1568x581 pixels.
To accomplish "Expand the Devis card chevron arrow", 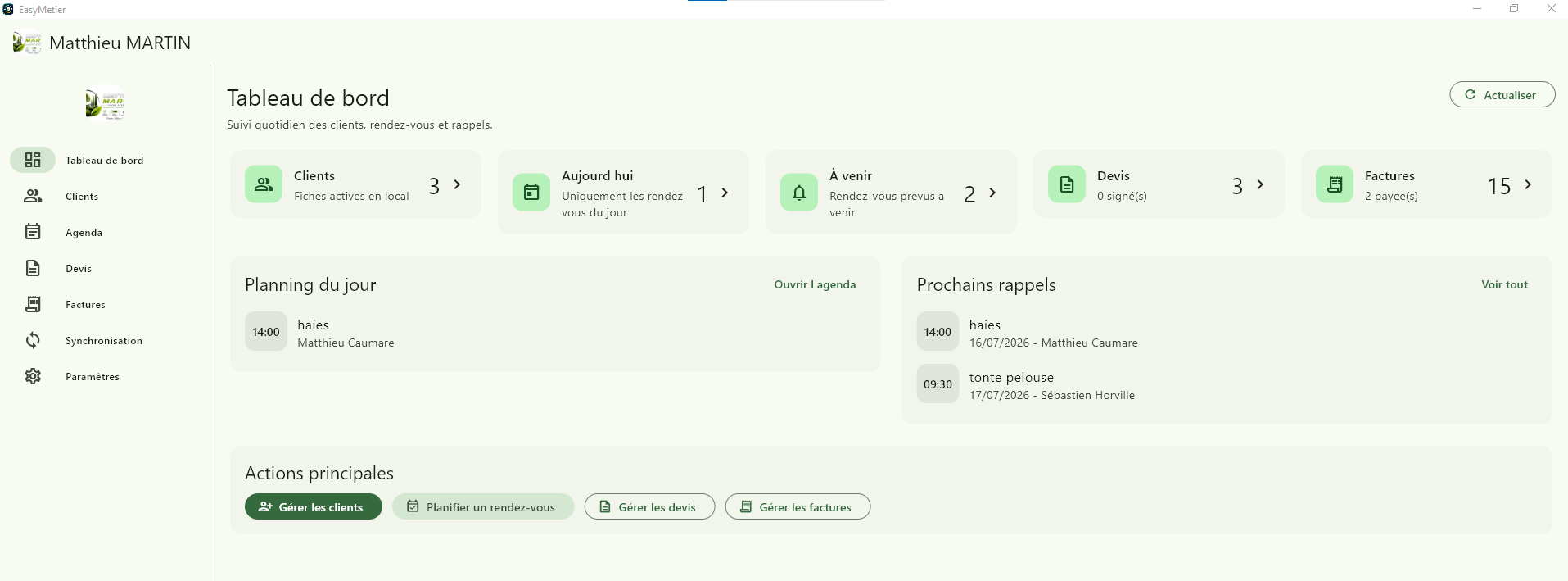I will tap(1260, 184).
